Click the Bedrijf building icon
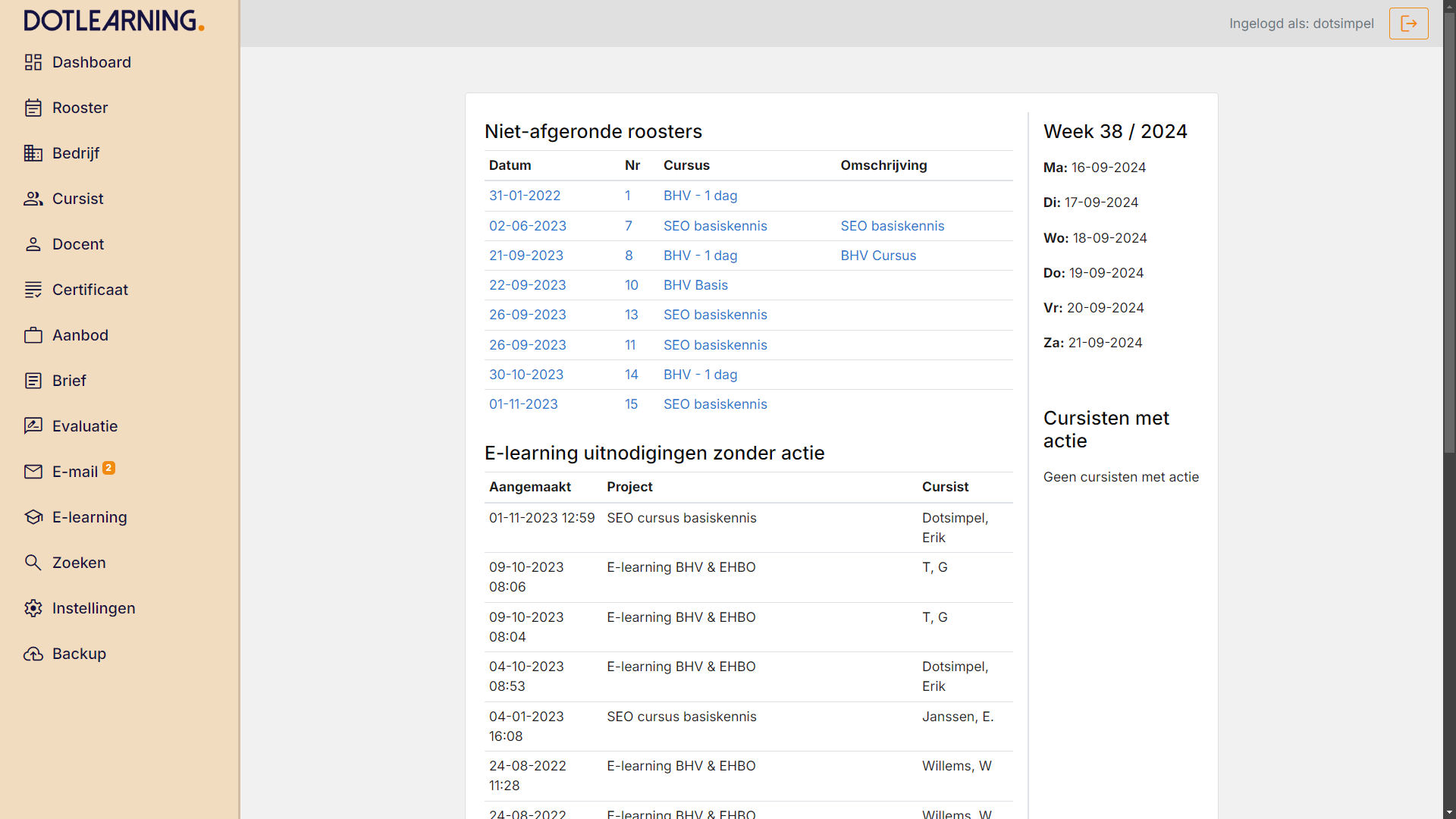Image resolution: width=1456 pixels, height=819 pixels. click(33, 153)
